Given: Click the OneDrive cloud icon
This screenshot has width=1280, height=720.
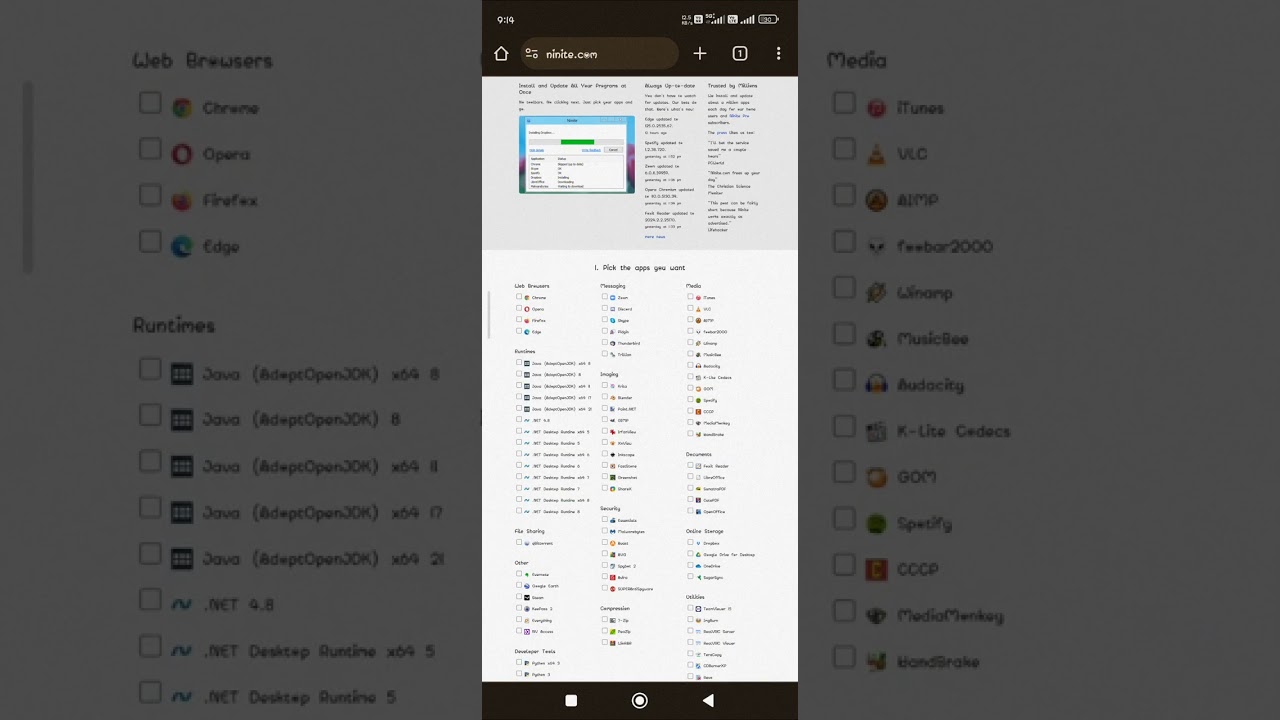Looking at the screenshot, I should tap(699, 566).
